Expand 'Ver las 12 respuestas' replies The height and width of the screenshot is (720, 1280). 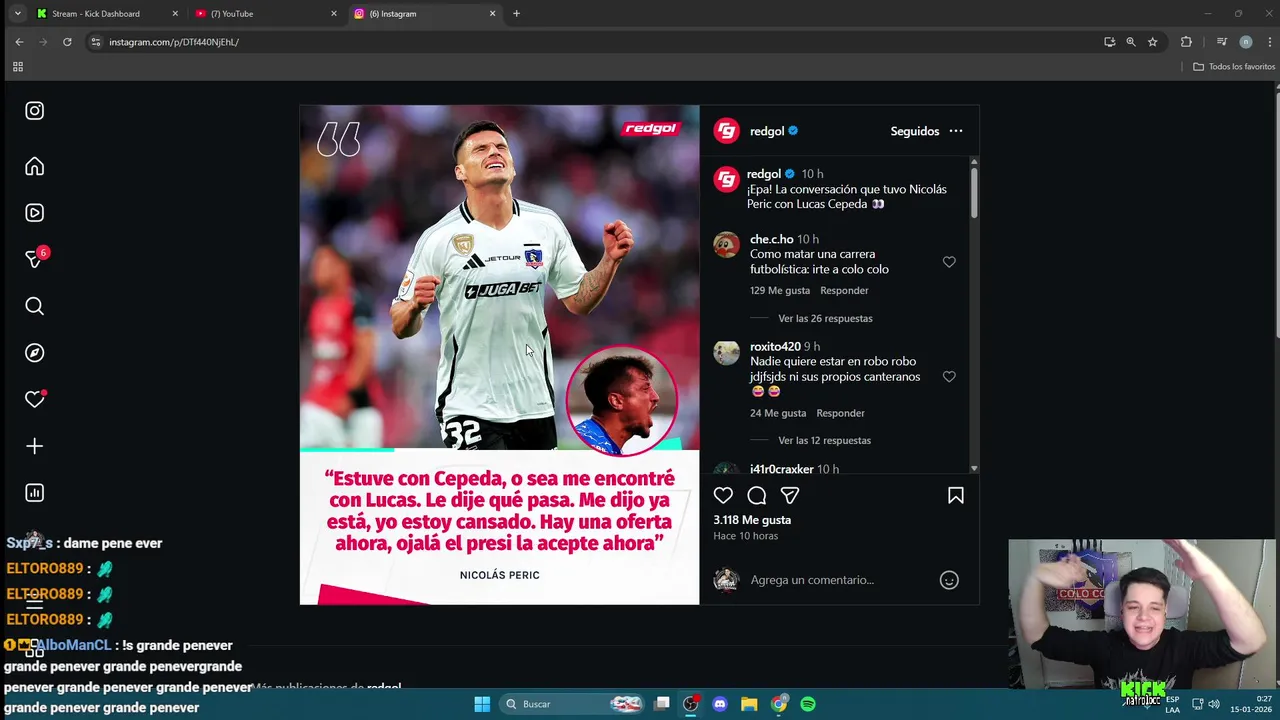click(x=824, y=440)
